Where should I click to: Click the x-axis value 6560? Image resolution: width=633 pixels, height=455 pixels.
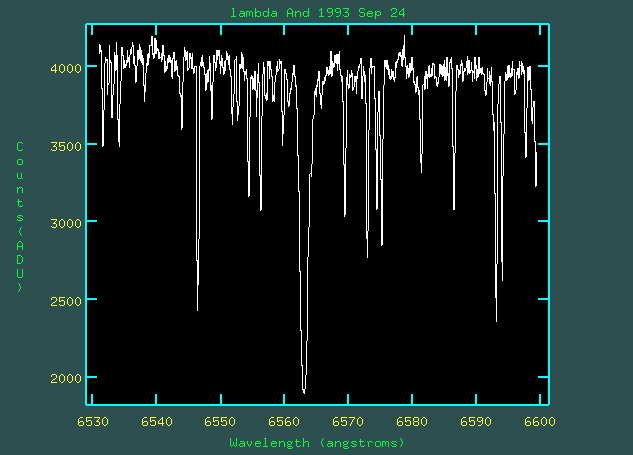[284, 422]
